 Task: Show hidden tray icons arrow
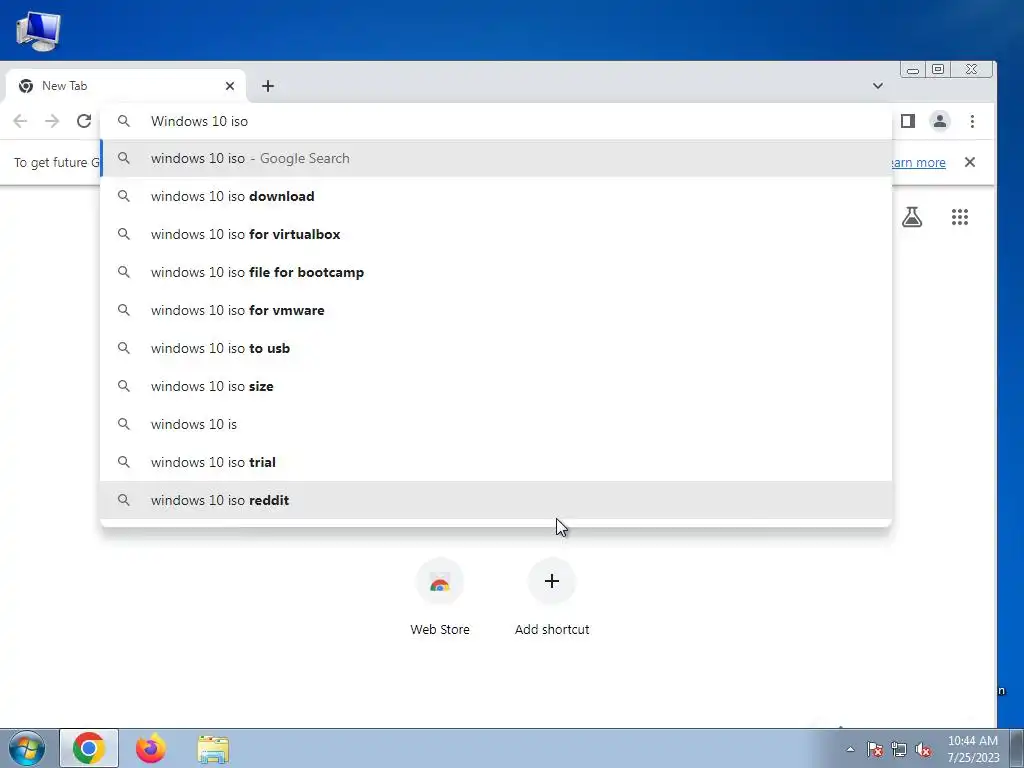(x=850, y=749)
